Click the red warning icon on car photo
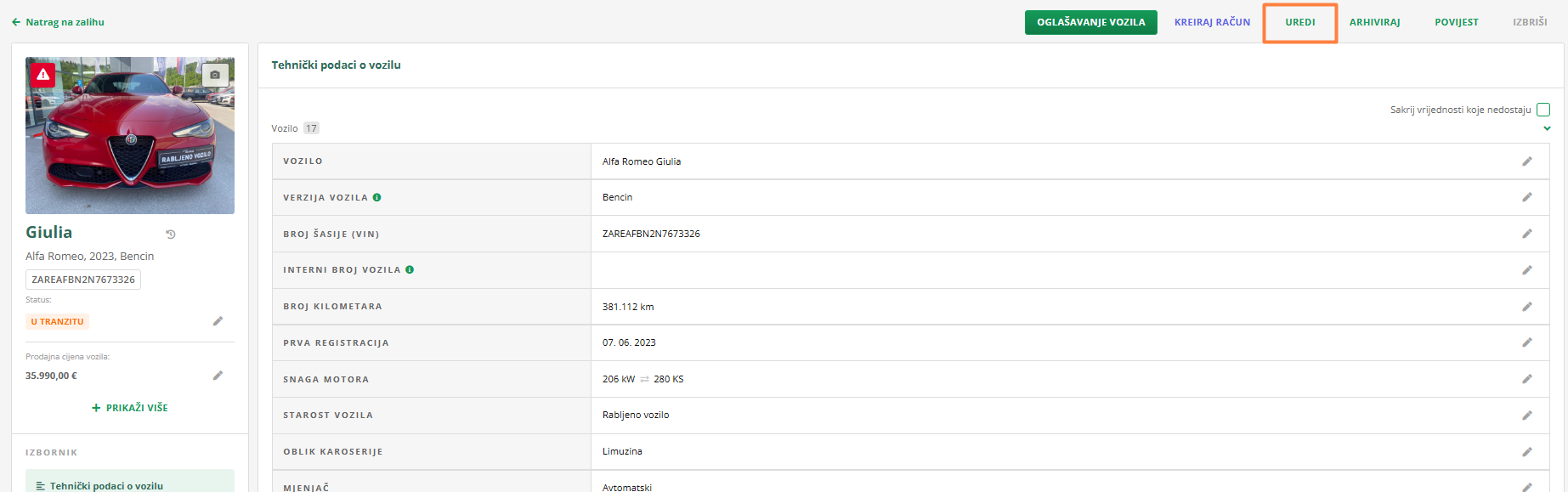The image size is (1568, 492). click(x=43, y=75)
